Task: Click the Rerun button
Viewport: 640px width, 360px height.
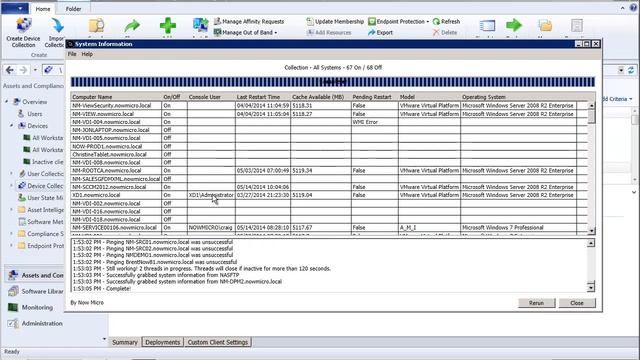Action: (536, 303)
